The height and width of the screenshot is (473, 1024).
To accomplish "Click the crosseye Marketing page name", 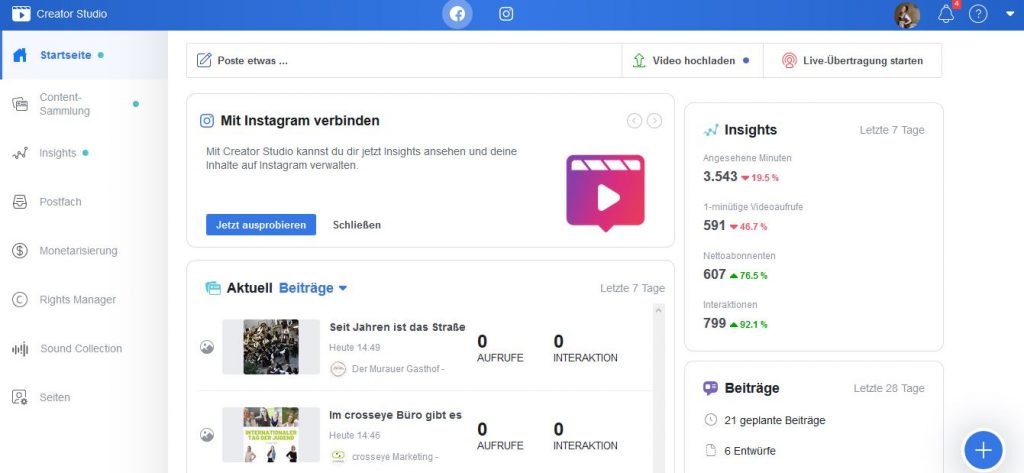I will 394,457.
